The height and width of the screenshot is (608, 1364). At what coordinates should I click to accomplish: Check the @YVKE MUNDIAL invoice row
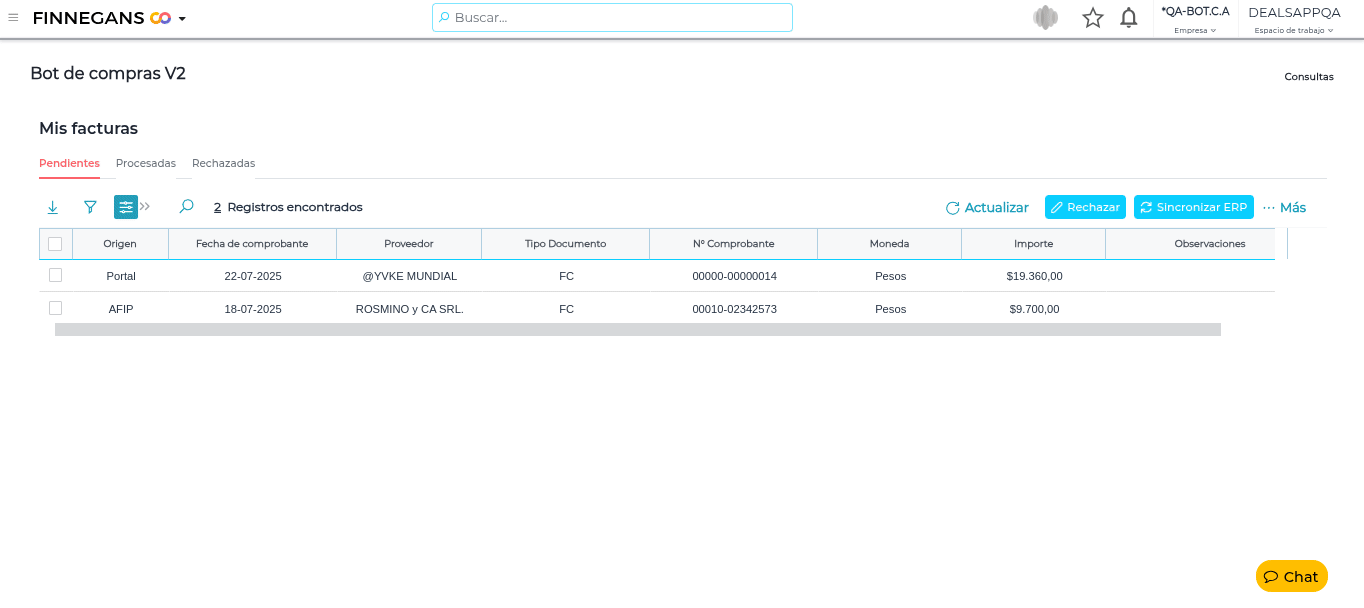click(55, 275)
